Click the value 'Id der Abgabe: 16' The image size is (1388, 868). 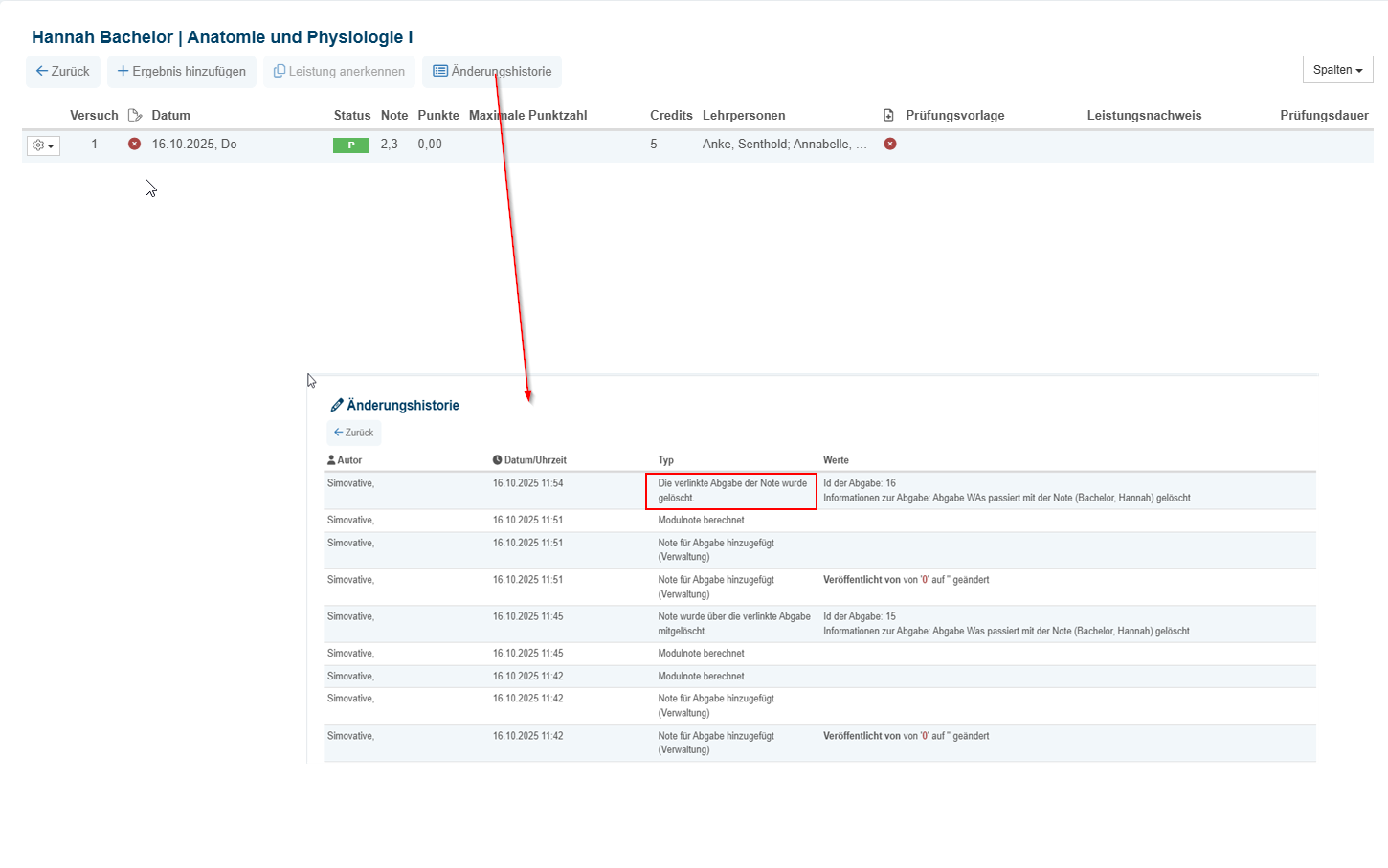click(x=860, y=483)
